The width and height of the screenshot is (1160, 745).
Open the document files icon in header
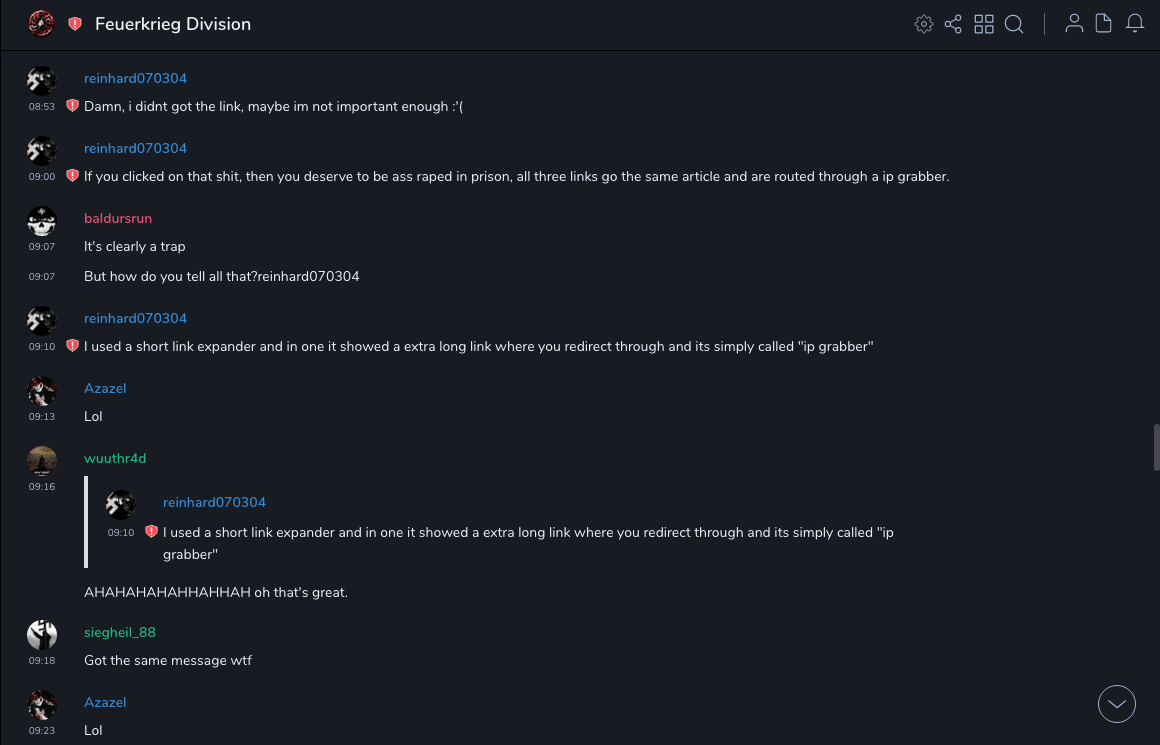click(1104, 24)
